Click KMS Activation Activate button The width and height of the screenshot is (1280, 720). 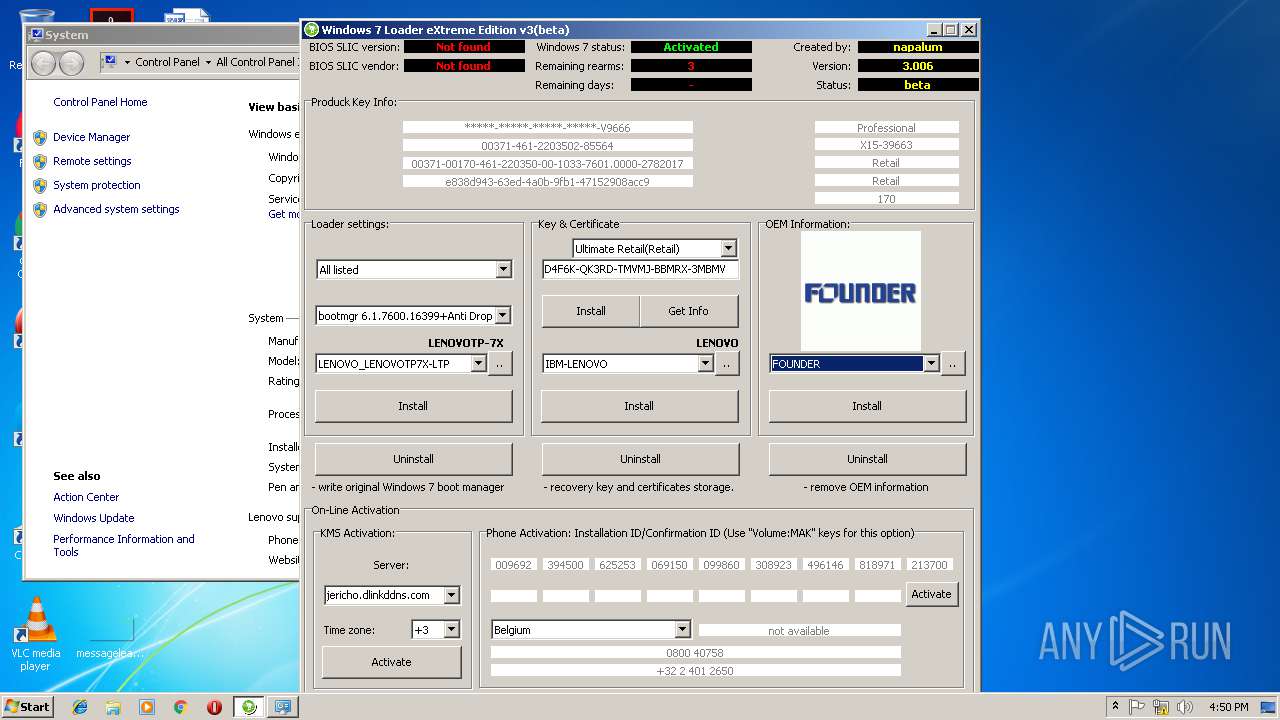[391, 662]
